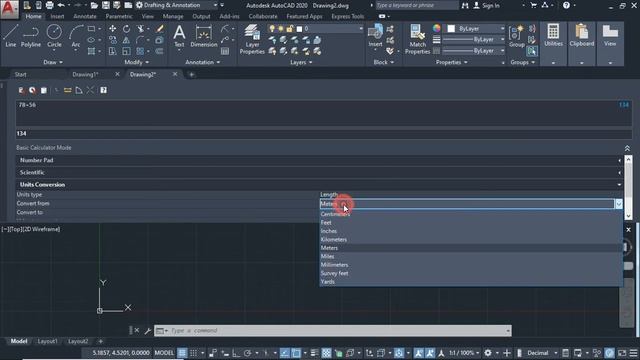Viewport: 640px width, 360px height.
Task: Choose the Move tool in Modify panel
Action: point(112,29)
